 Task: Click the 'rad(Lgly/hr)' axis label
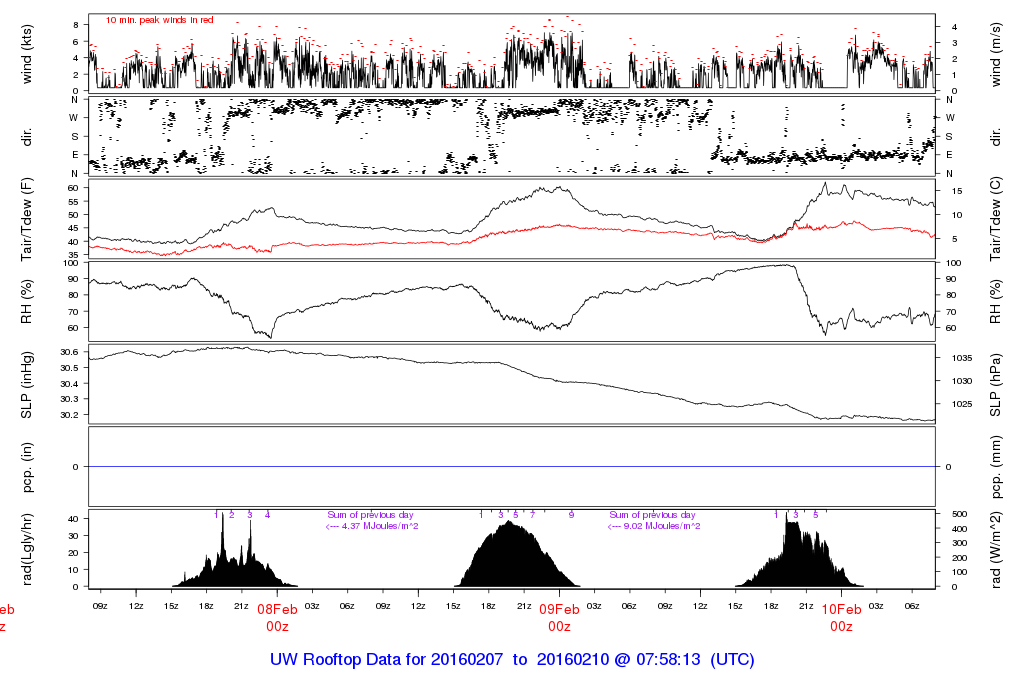tap(27, 549)
